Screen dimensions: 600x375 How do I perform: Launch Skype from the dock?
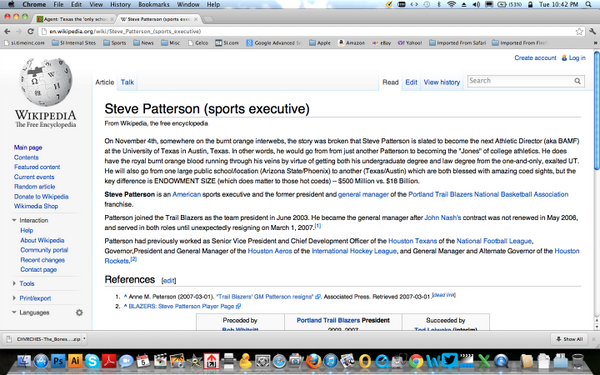pyautogui.click(x=92, y=361)
